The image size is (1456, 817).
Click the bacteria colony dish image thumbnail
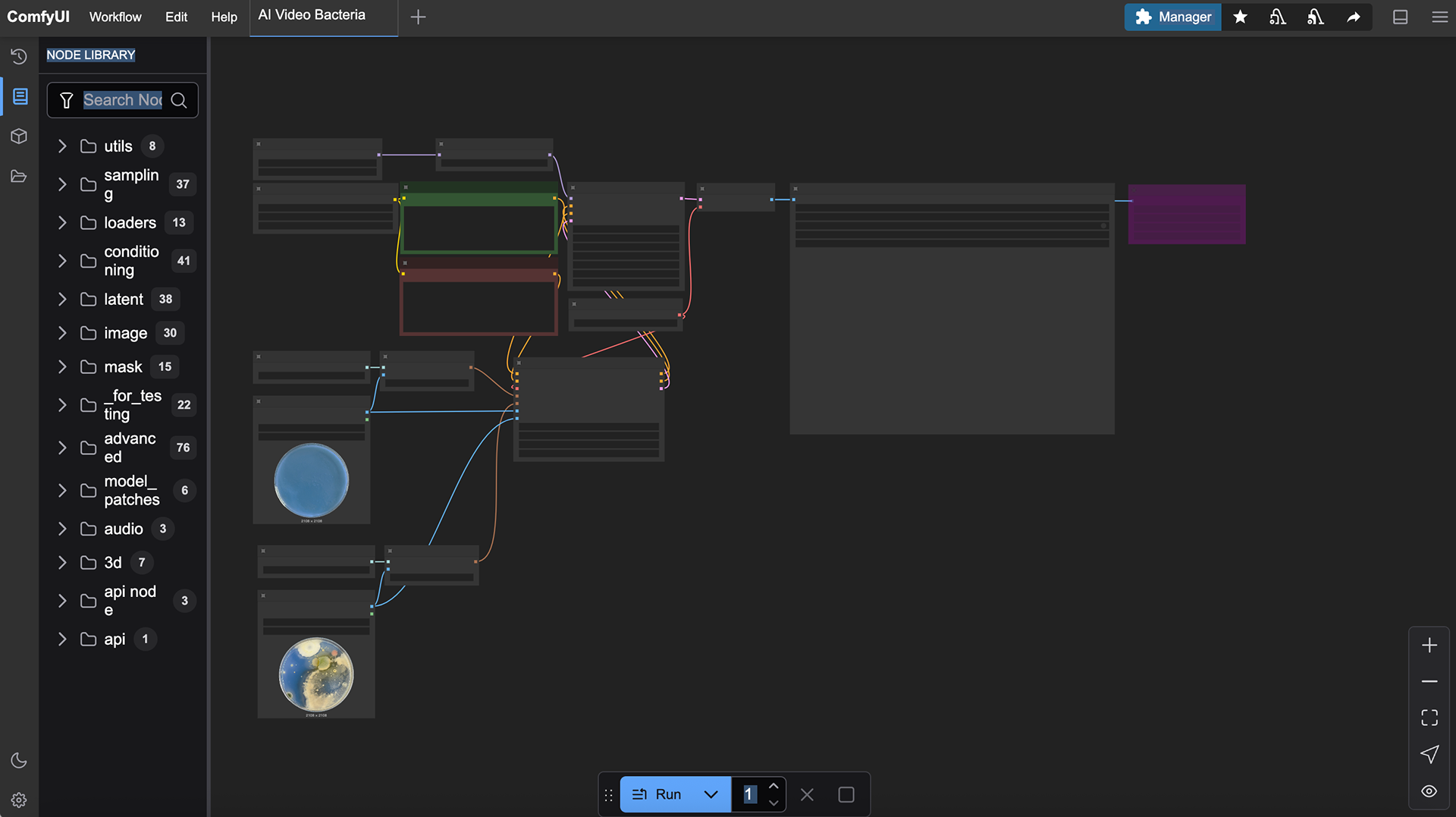point(316,674)
